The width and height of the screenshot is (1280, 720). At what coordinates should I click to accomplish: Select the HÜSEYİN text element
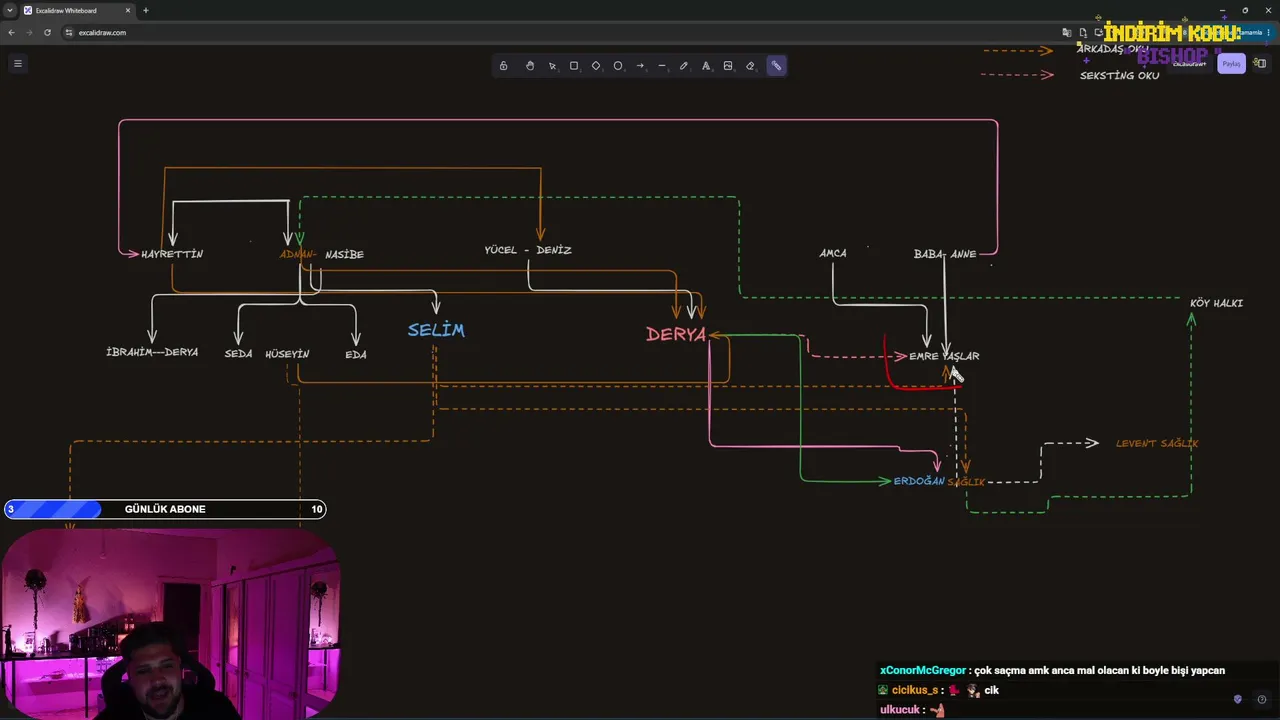tap(287, 354)
